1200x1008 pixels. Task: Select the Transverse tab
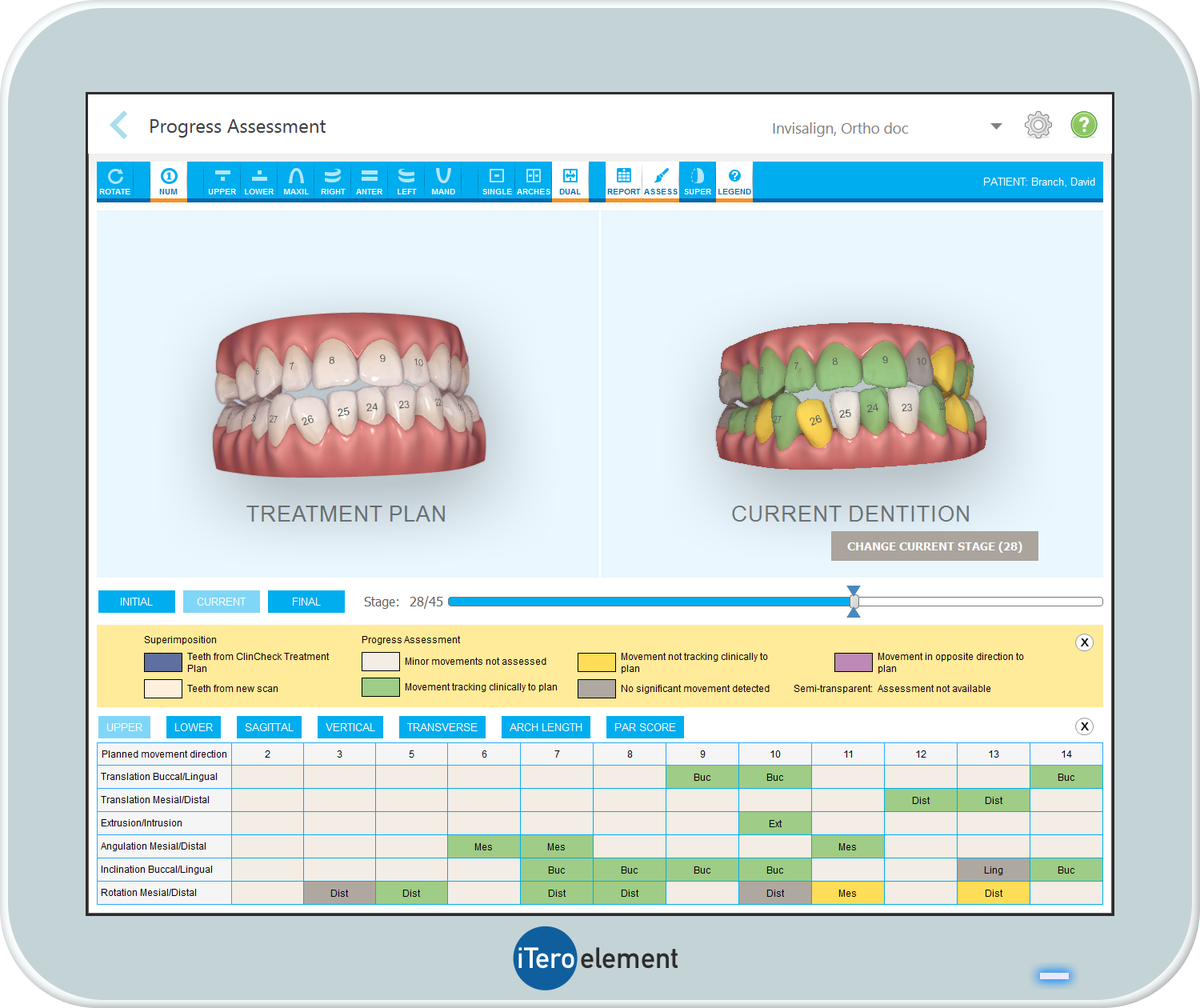click(441, 727)
